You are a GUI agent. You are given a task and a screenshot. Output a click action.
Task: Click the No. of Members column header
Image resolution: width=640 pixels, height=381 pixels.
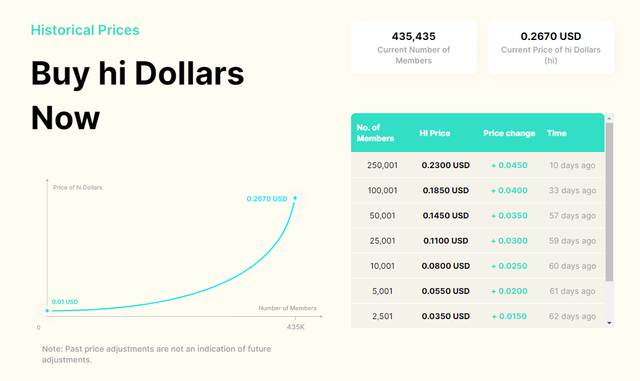point(375,133)
